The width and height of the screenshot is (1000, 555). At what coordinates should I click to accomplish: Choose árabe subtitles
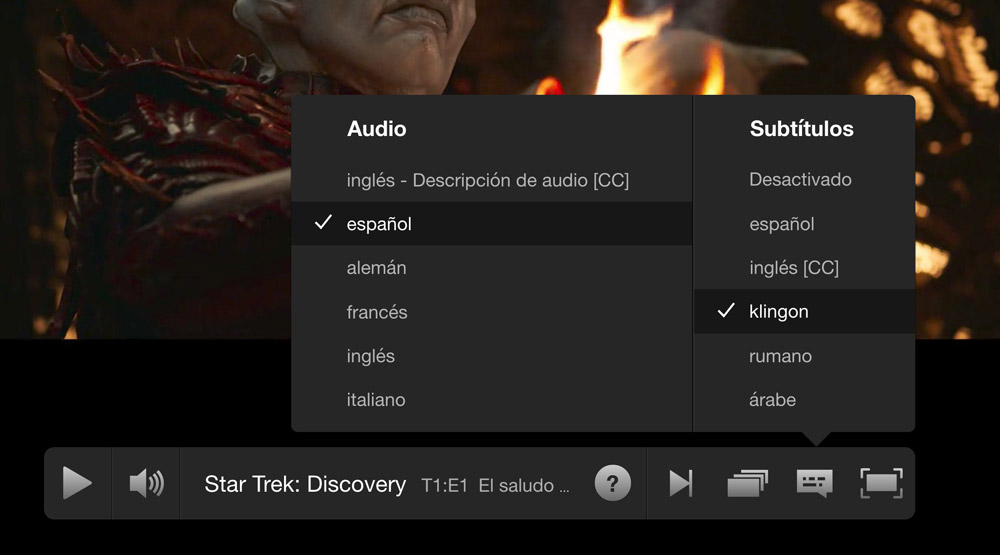click(x=804, y=400)
